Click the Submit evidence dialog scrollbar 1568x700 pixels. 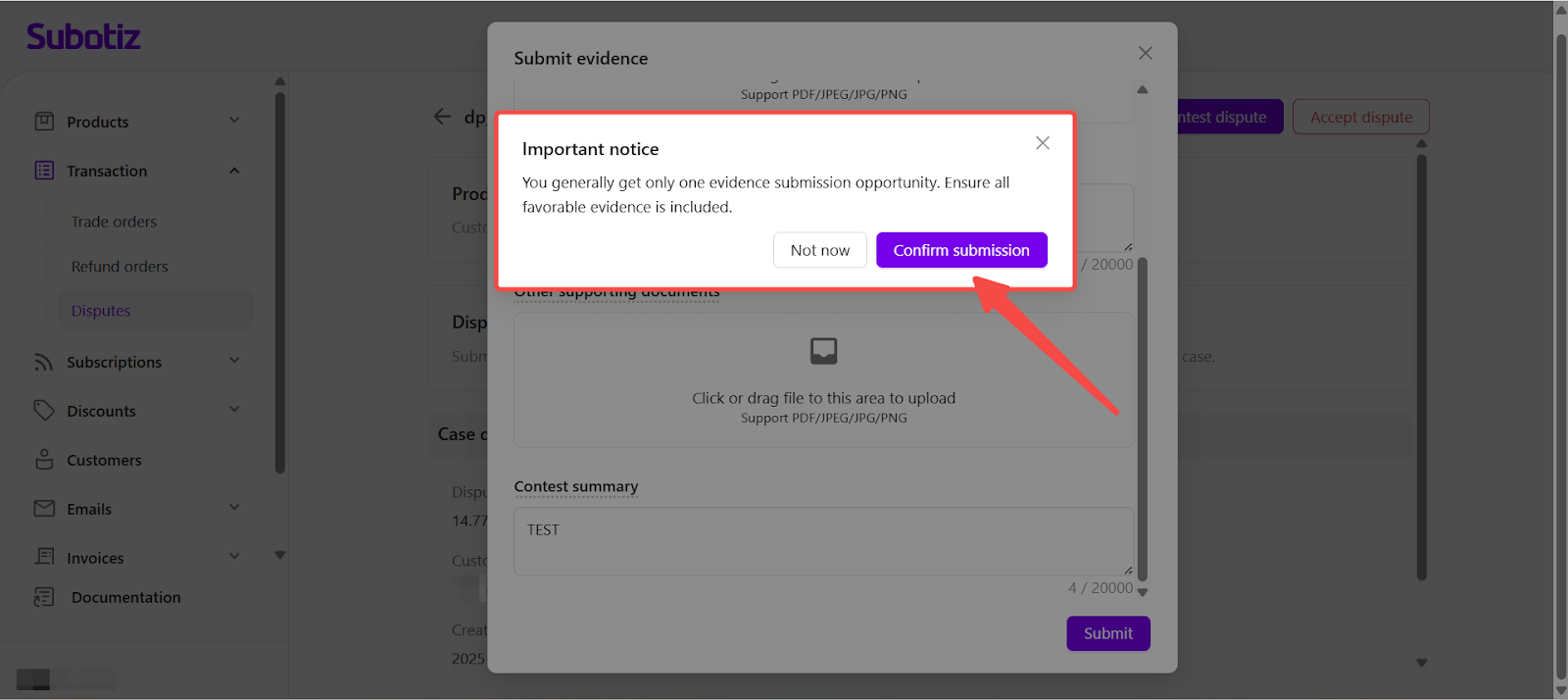tap(1142, 422)
